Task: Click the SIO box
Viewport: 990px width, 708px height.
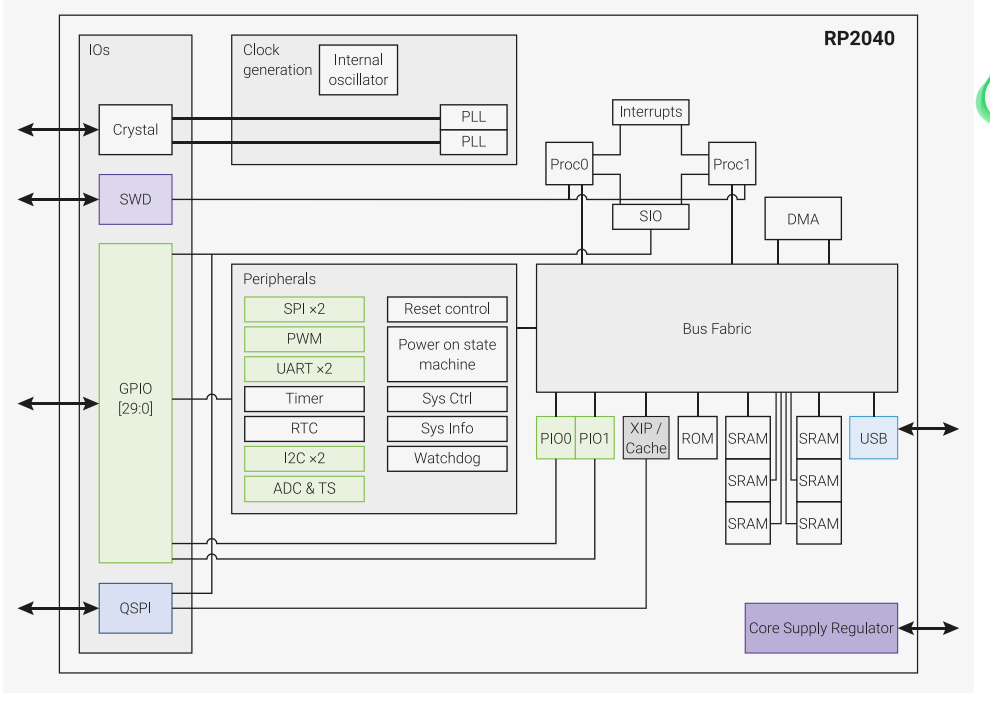Action: (650, 217)
